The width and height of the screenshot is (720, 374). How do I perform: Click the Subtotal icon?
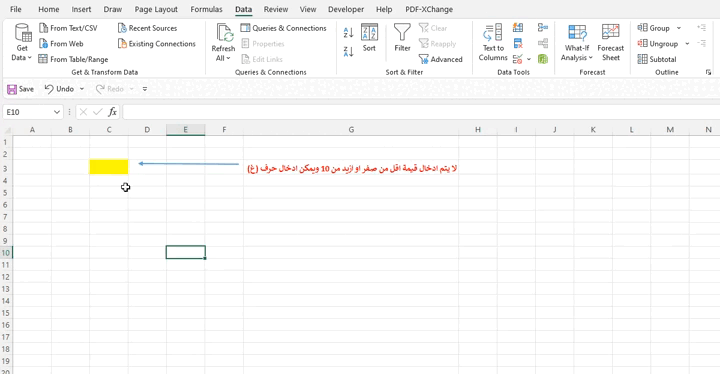click(657, 59)
